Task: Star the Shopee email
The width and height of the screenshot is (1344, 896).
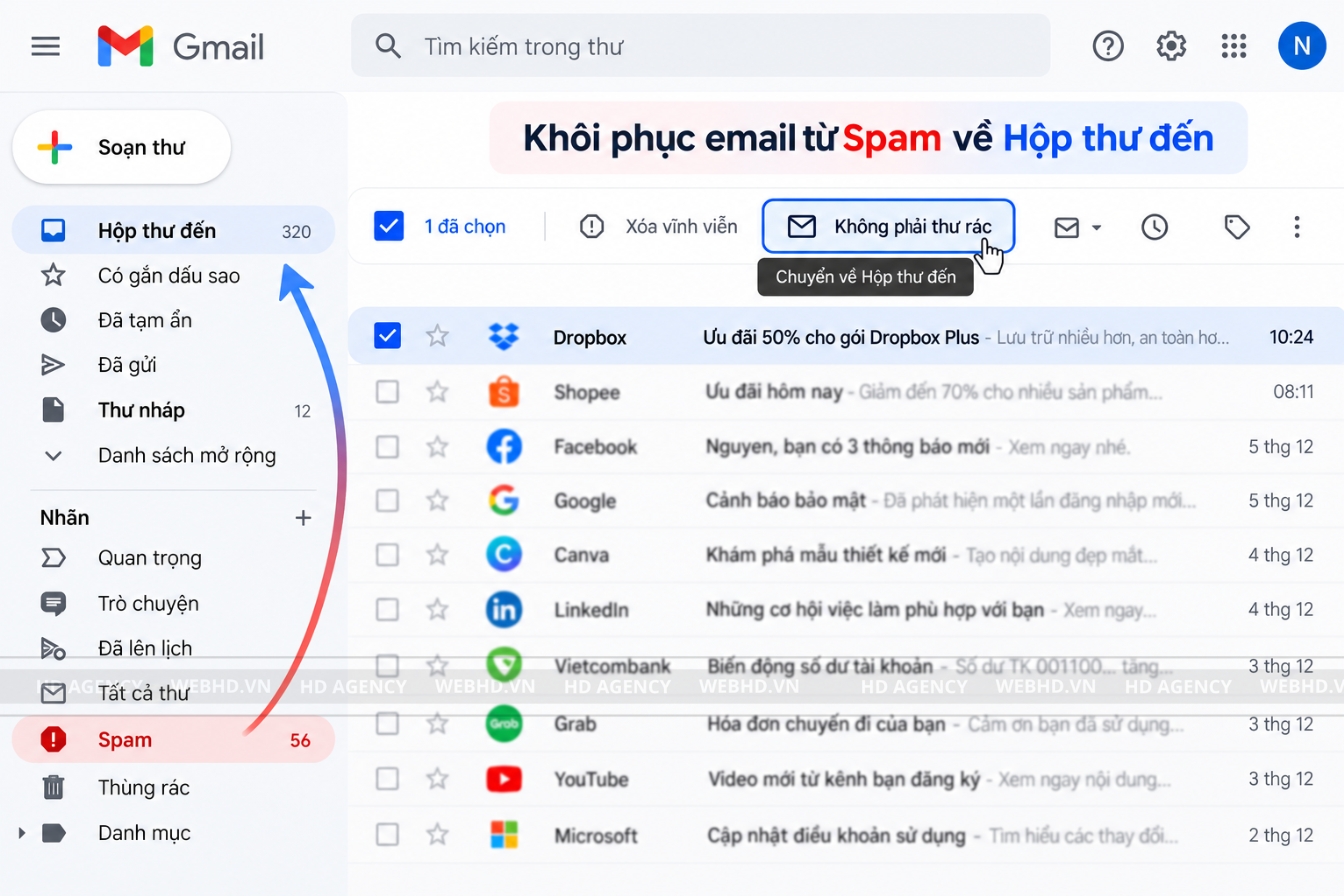Action: (437, 392)
